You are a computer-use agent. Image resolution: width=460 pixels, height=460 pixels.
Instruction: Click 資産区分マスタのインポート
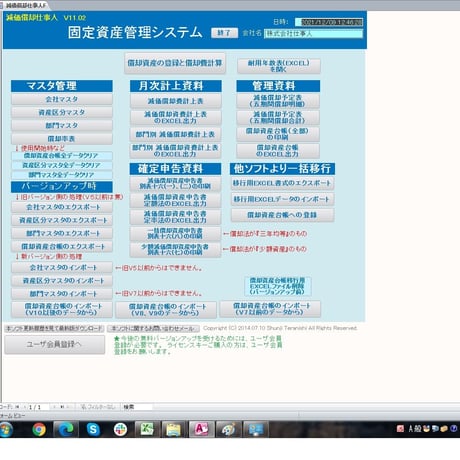point(62,281)
